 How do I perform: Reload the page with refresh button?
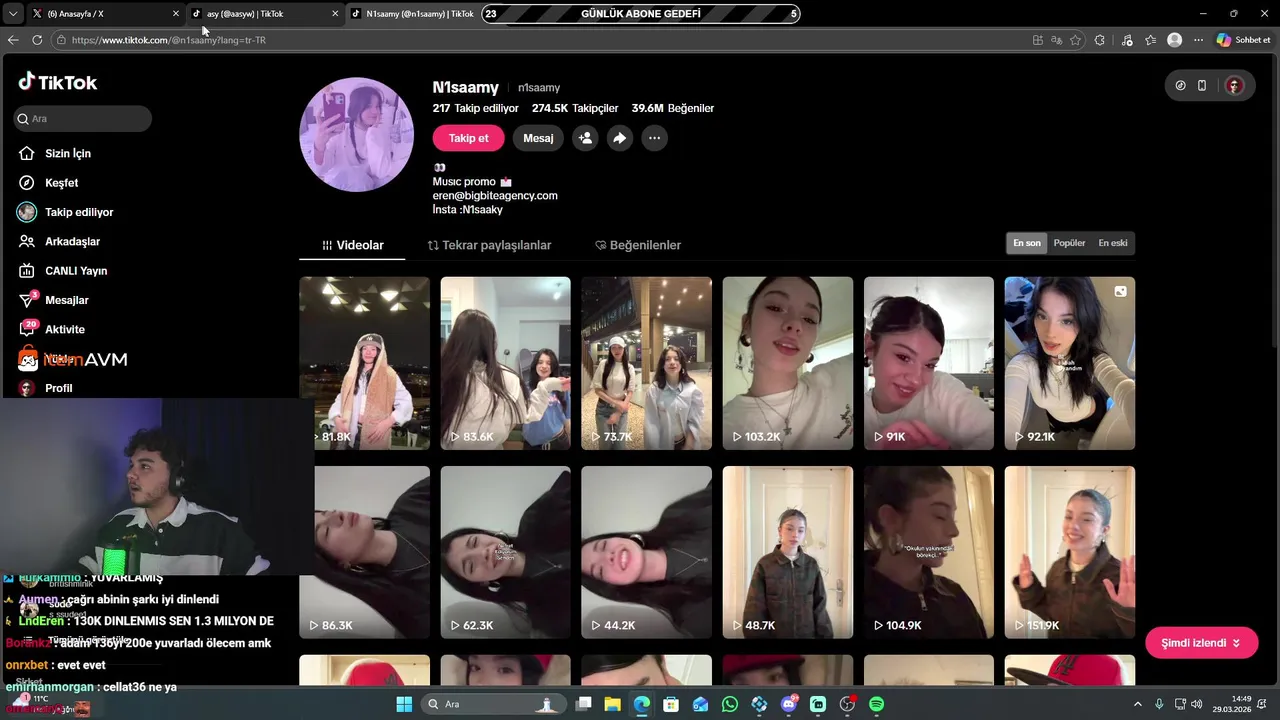coord(37,40)
